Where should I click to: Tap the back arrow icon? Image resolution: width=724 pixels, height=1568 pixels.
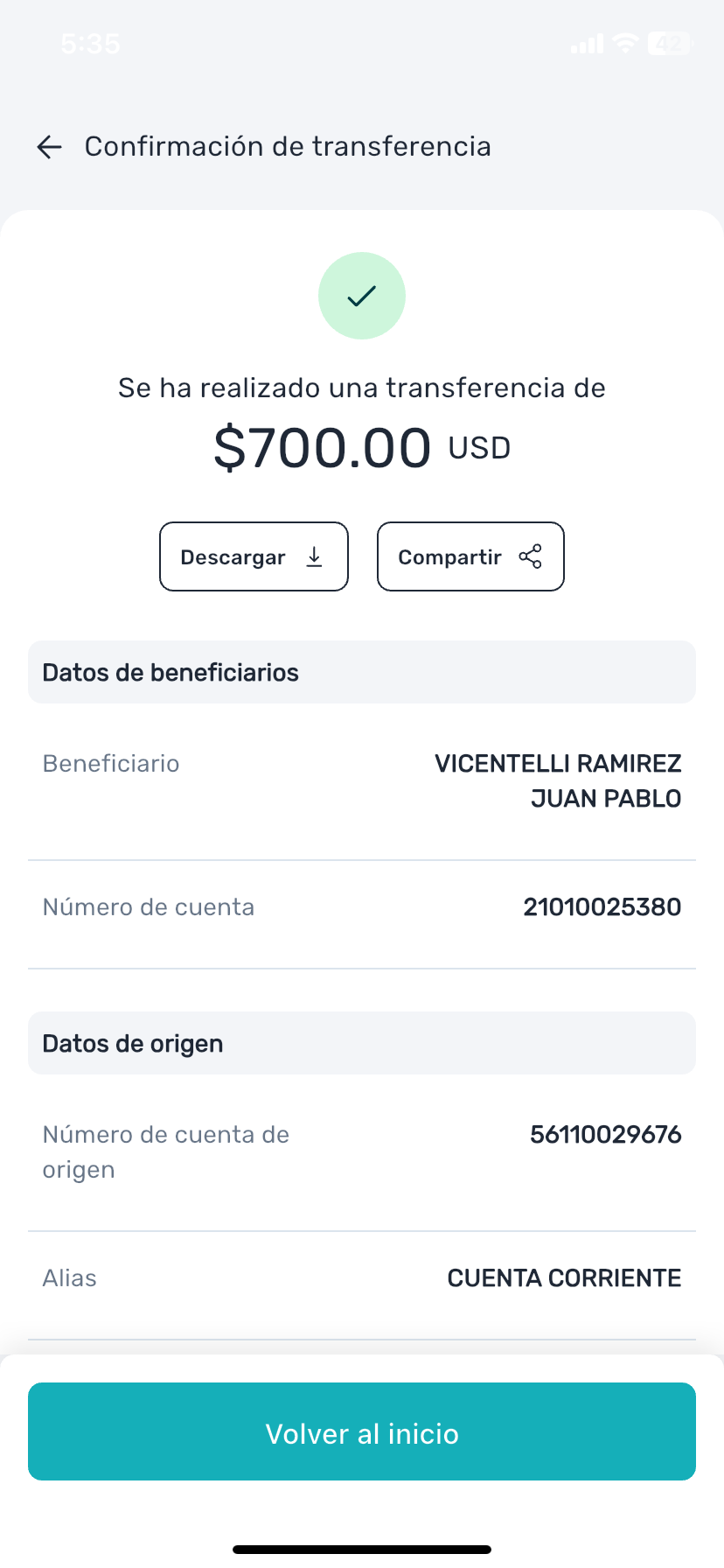pos(50,147)
